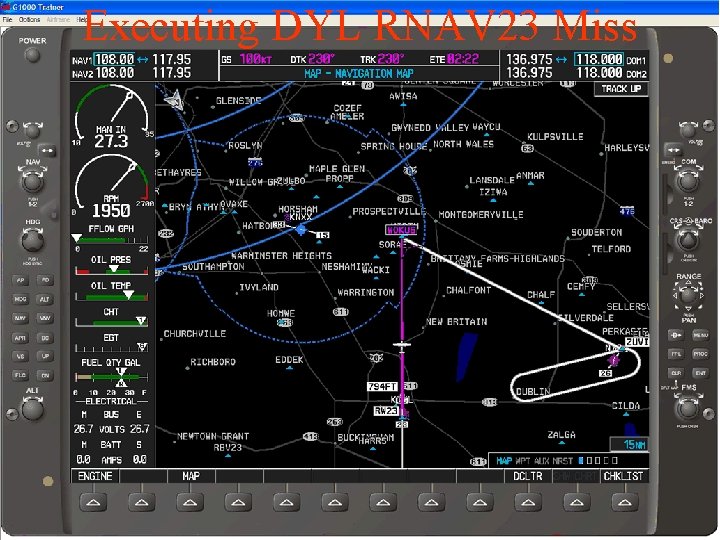Adjust the NAV volume knob
Screen dimensions: 720x540
pyautogui.click(x=32, y=130)
